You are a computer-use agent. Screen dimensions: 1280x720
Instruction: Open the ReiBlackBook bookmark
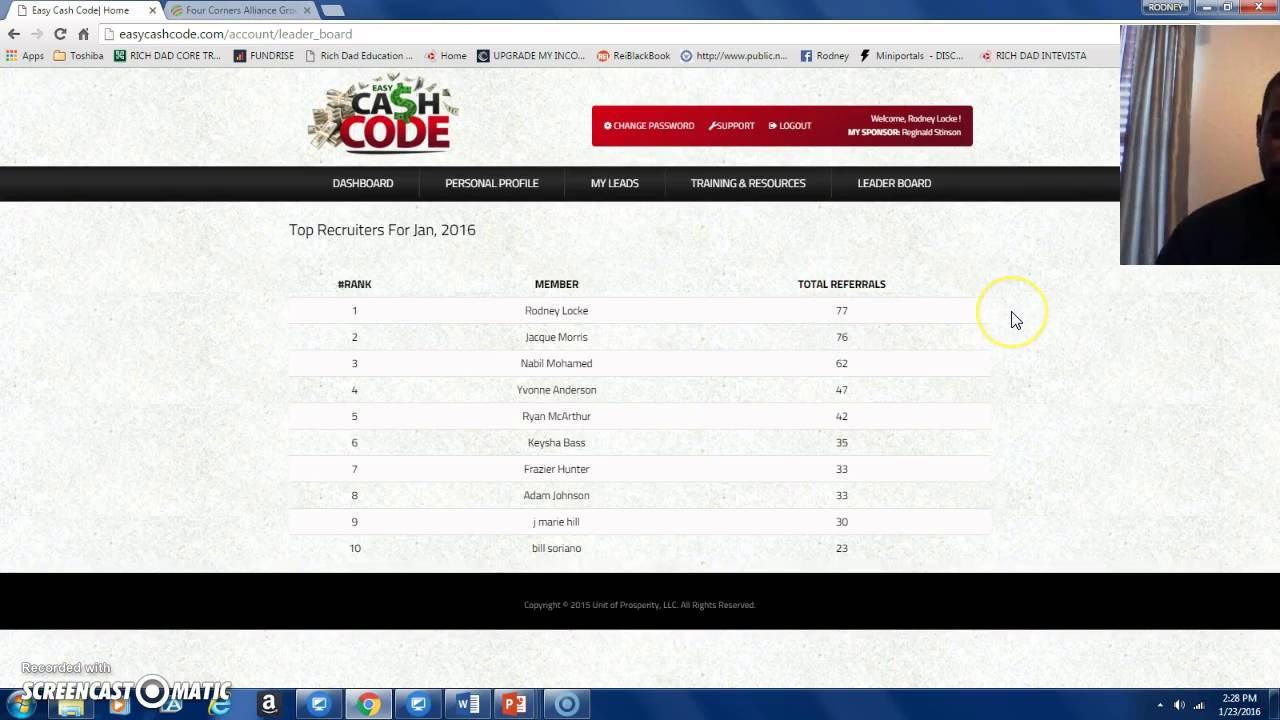(634, 56)
